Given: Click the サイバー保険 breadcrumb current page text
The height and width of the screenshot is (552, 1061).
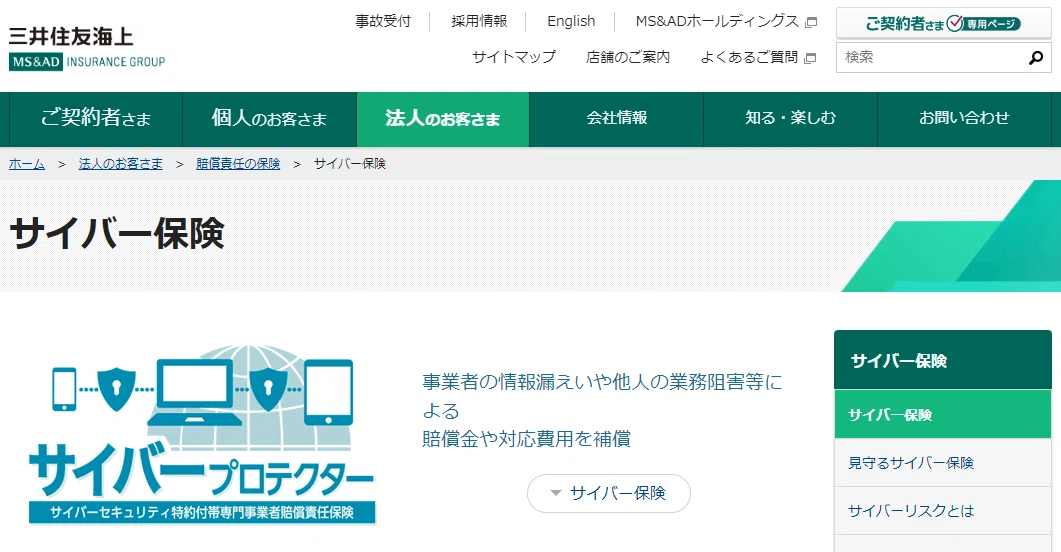Looking at the screenshot, I should tap(350, 164).
